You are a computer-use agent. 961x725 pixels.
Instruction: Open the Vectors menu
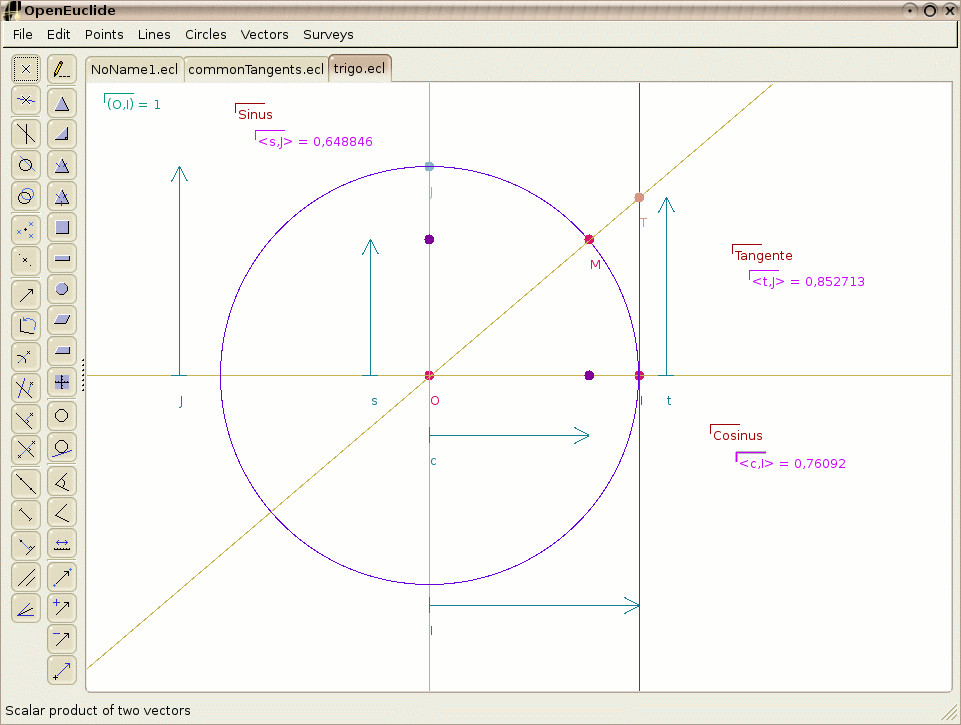(264, 34)
